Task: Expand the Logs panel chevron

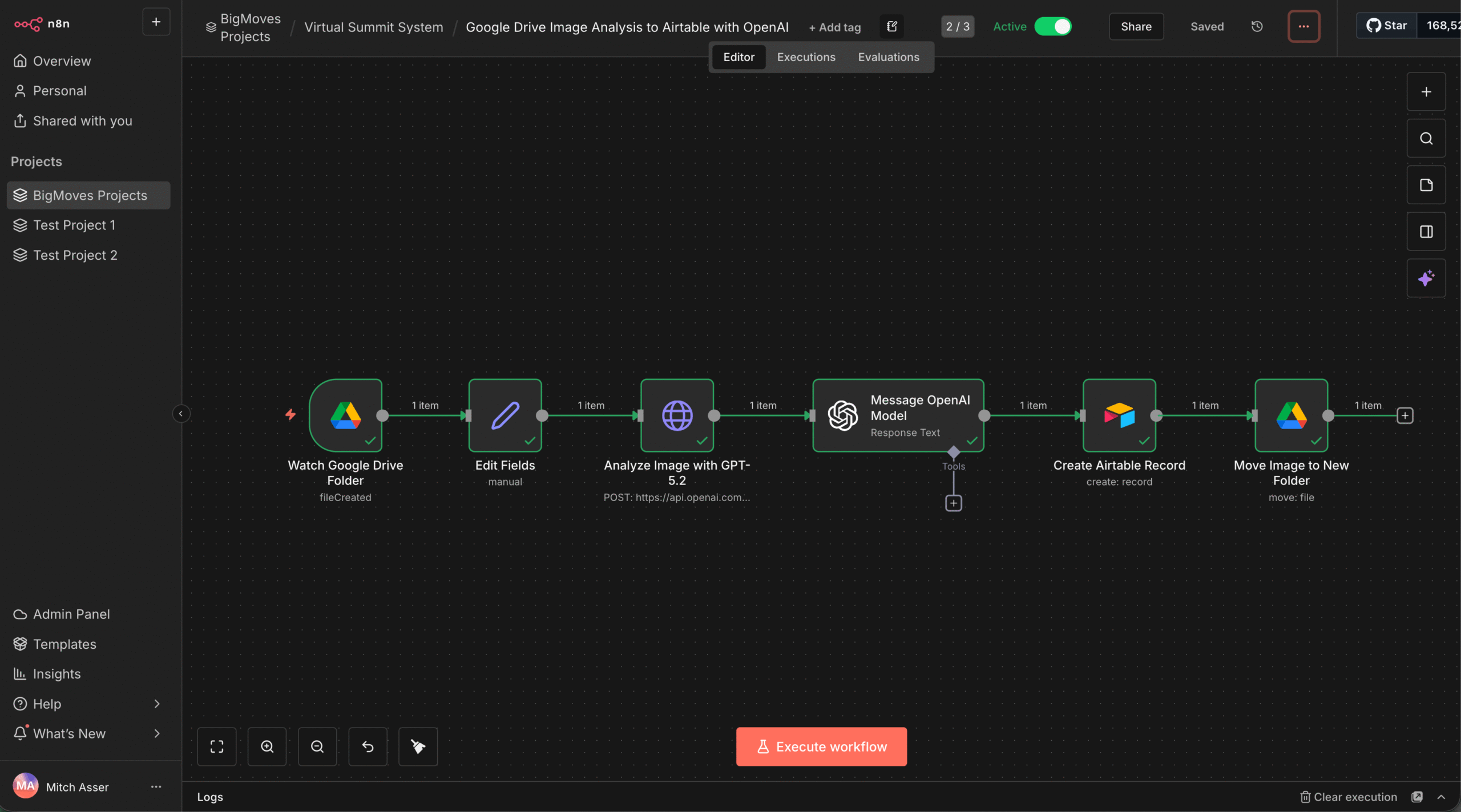Action: 1441,797
